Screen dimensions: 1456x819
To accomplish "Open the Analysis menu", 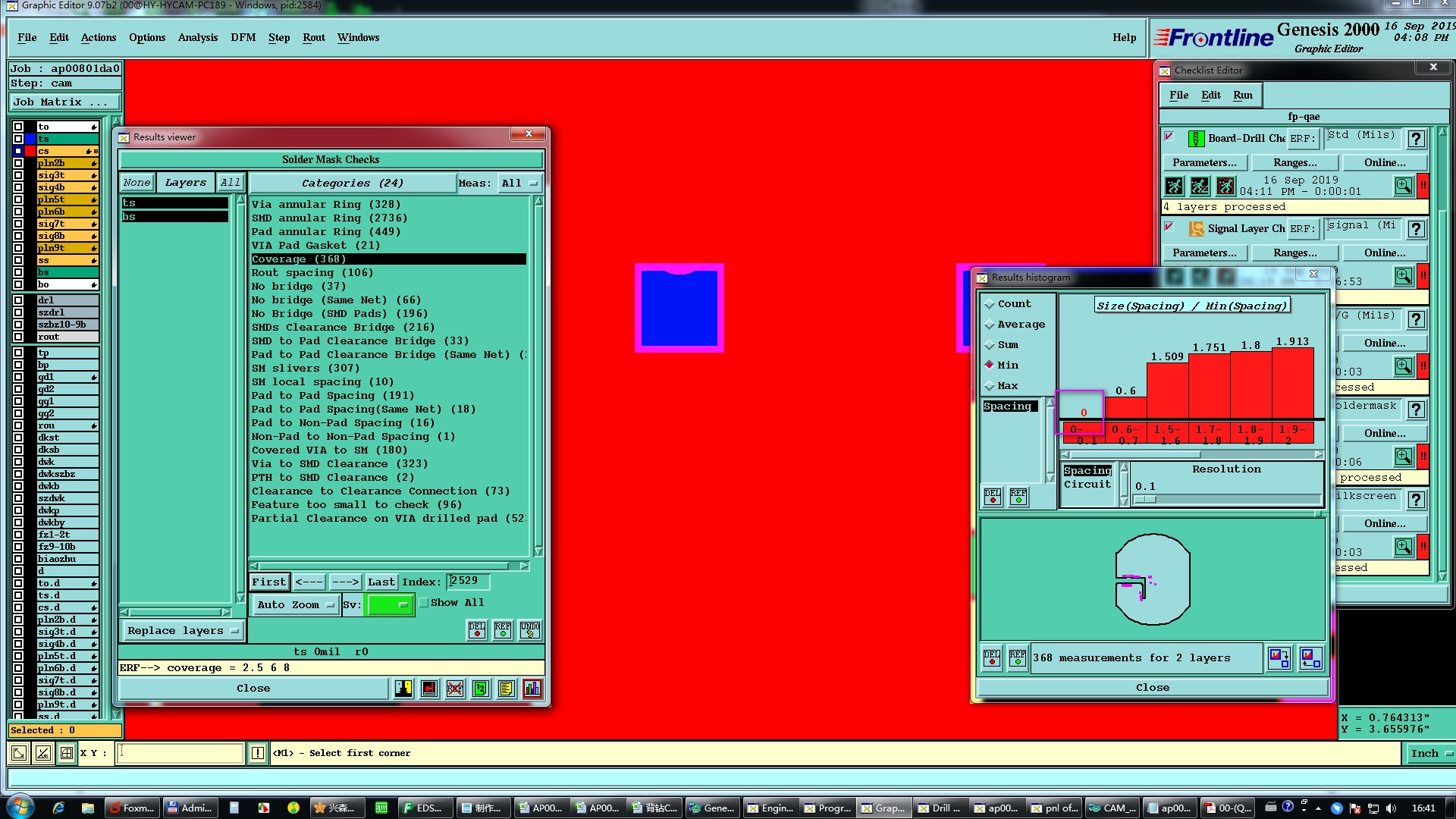I will (x=197, y=37).
